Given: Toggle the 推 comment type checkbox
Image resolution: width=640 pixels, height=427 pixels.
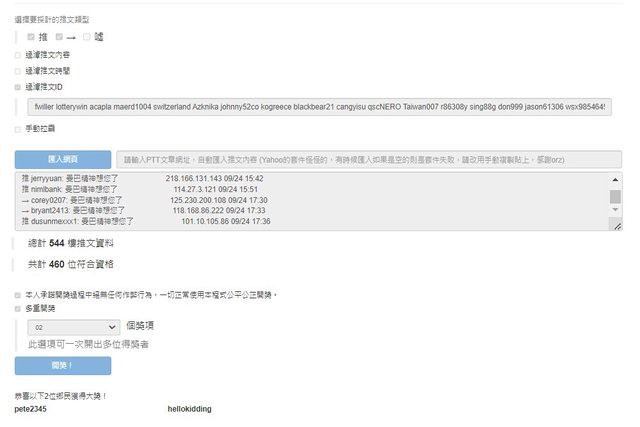Looking at the screenshot, I should coord(32,37).
